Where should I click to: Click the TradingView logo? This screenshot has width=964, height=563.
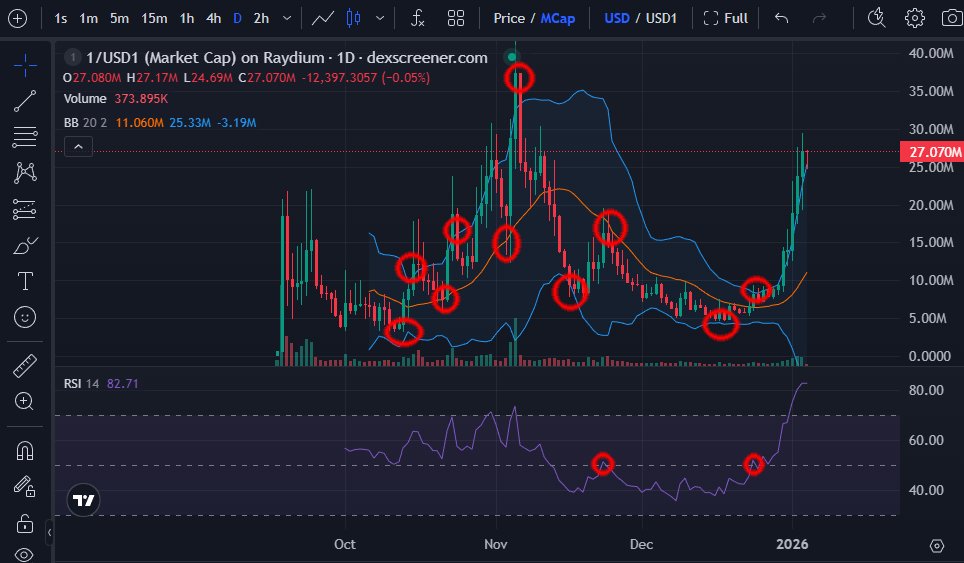pos(84,500)
